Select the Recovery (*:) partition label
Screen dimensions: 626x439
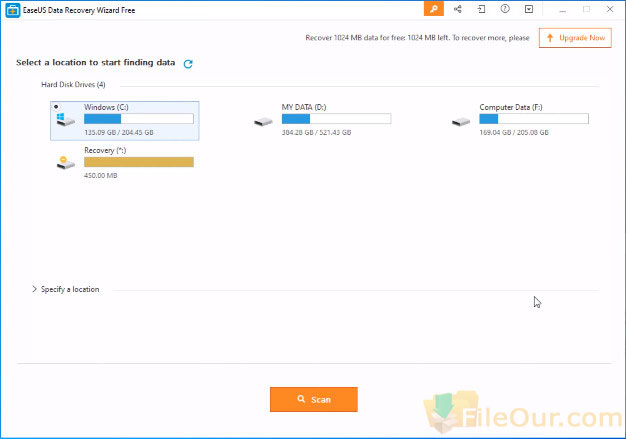pyautogui.click(x=105, y=150)
